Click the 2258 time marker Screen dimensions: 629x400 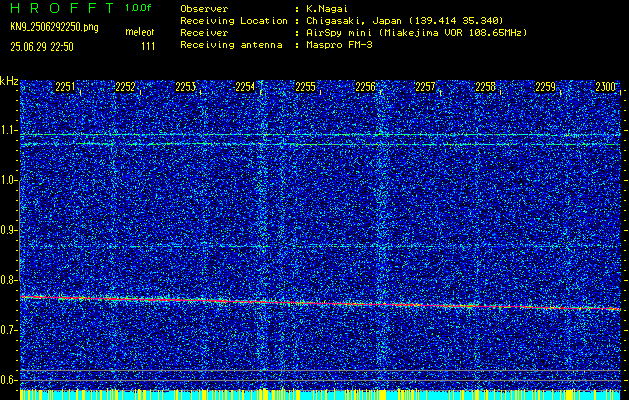[x=485, y=87]
